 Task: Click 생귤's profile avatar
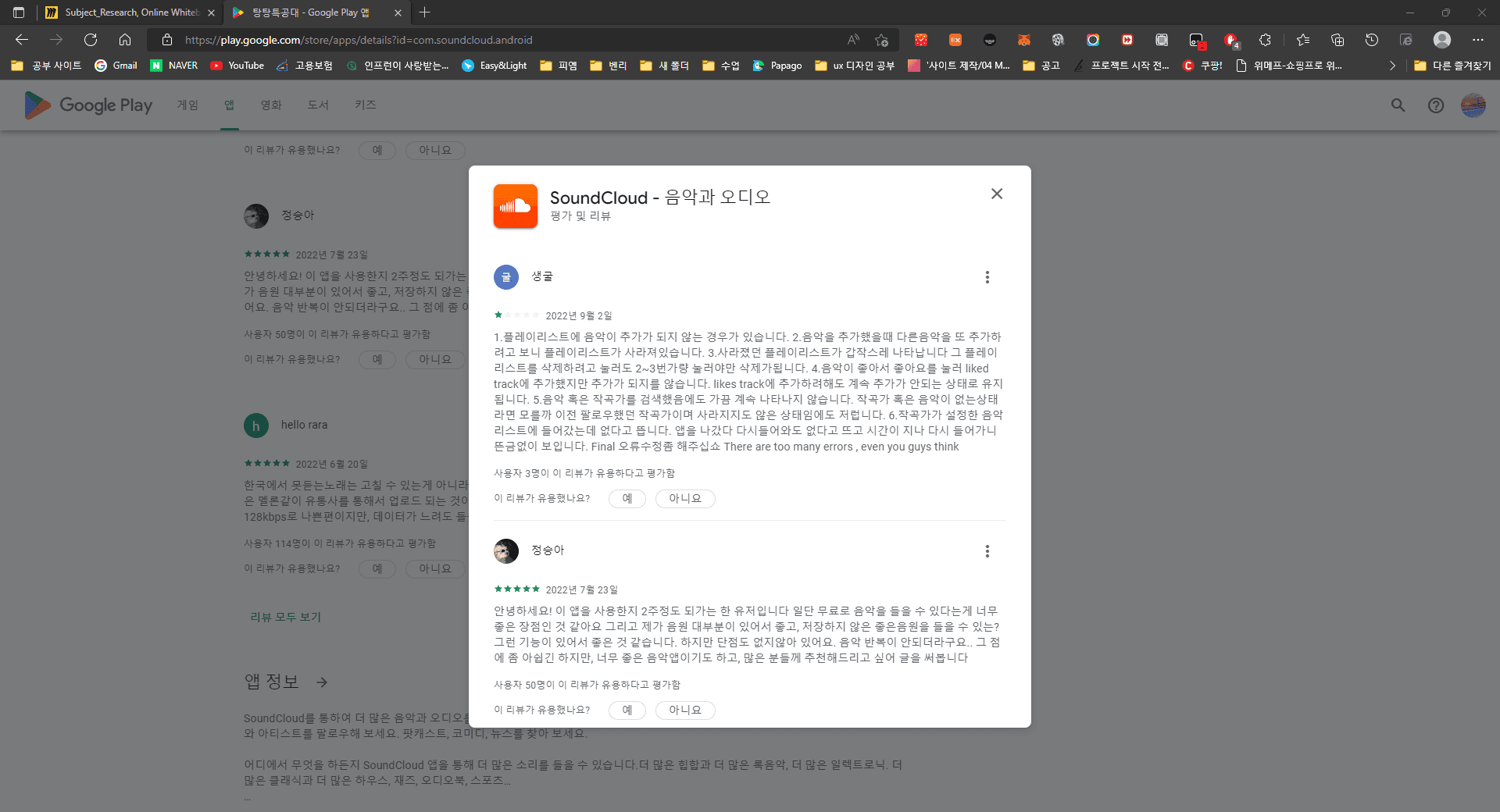pos(506,277)
